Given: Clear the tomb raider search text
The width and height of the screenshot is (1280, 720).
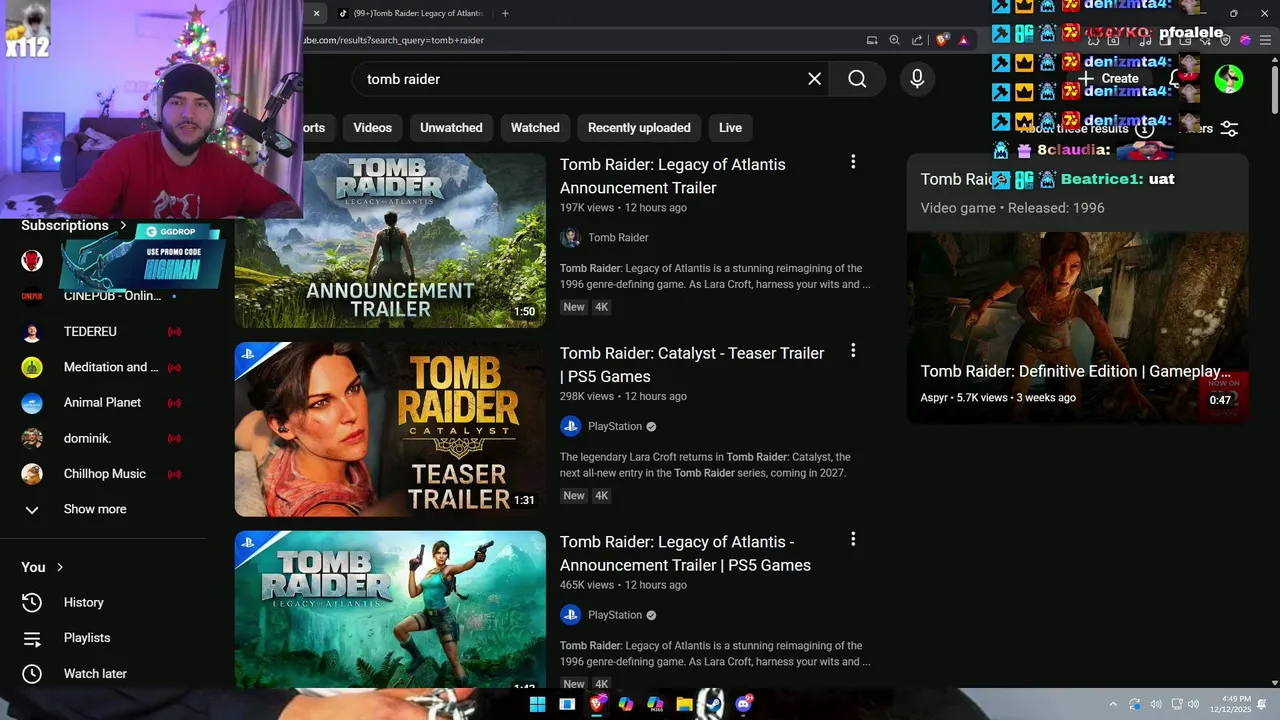Looking at the screenshot, I should click(x=815, y=79).
